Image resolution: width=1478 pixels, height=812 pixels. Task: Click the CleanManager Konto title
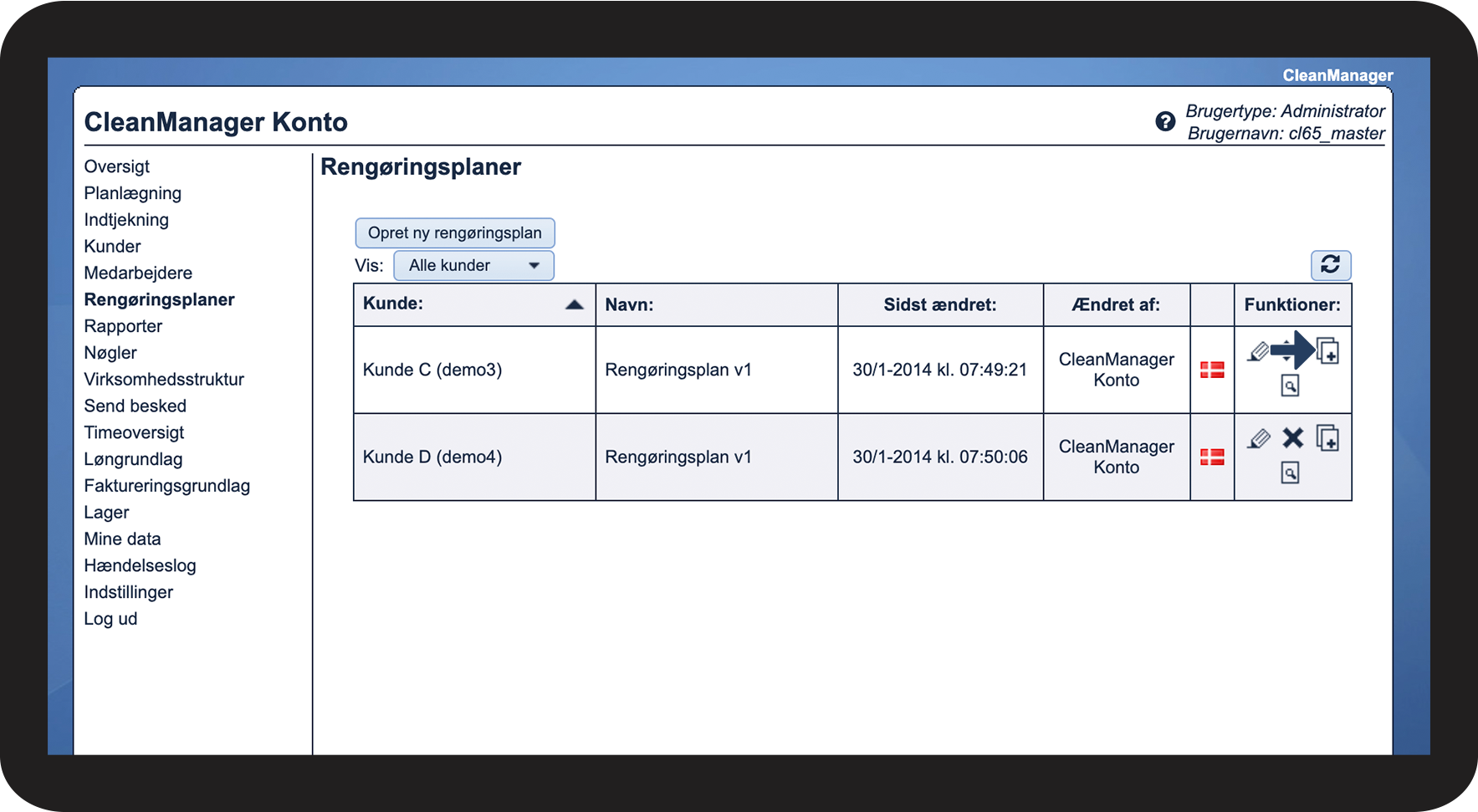tap(216, 122)
